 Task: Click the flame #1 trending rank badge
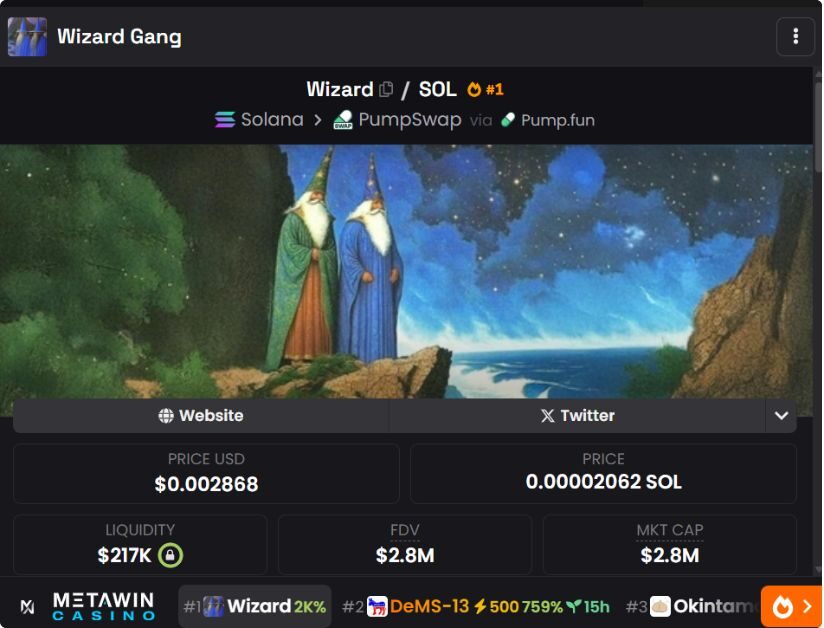pyautogui.click(x=485, y=89)
